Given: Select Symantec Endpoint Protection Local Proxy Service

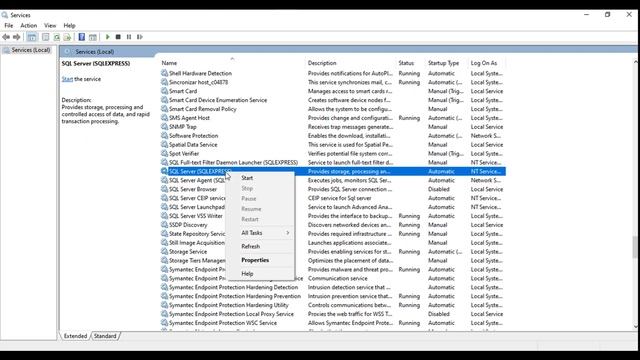Looking at the screenshot, I should tap(231, 314).
